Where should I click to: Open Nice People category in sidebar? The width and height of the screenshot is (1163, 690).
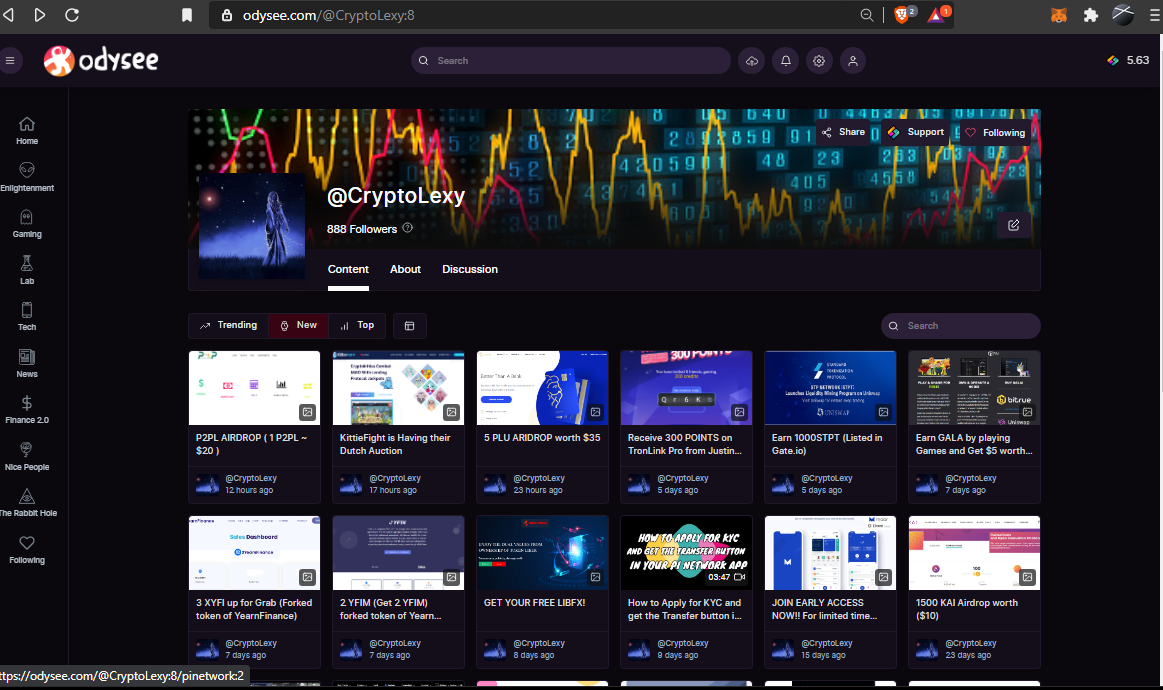pos(27,457)
